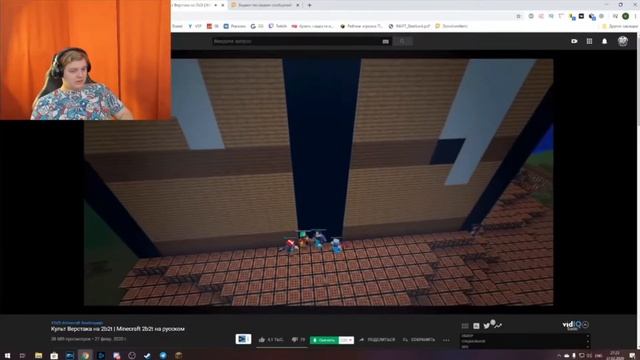Click the video title Культ Верстака на 2b2t
Screen dimensions: 640x360
(x=118, y=329)
